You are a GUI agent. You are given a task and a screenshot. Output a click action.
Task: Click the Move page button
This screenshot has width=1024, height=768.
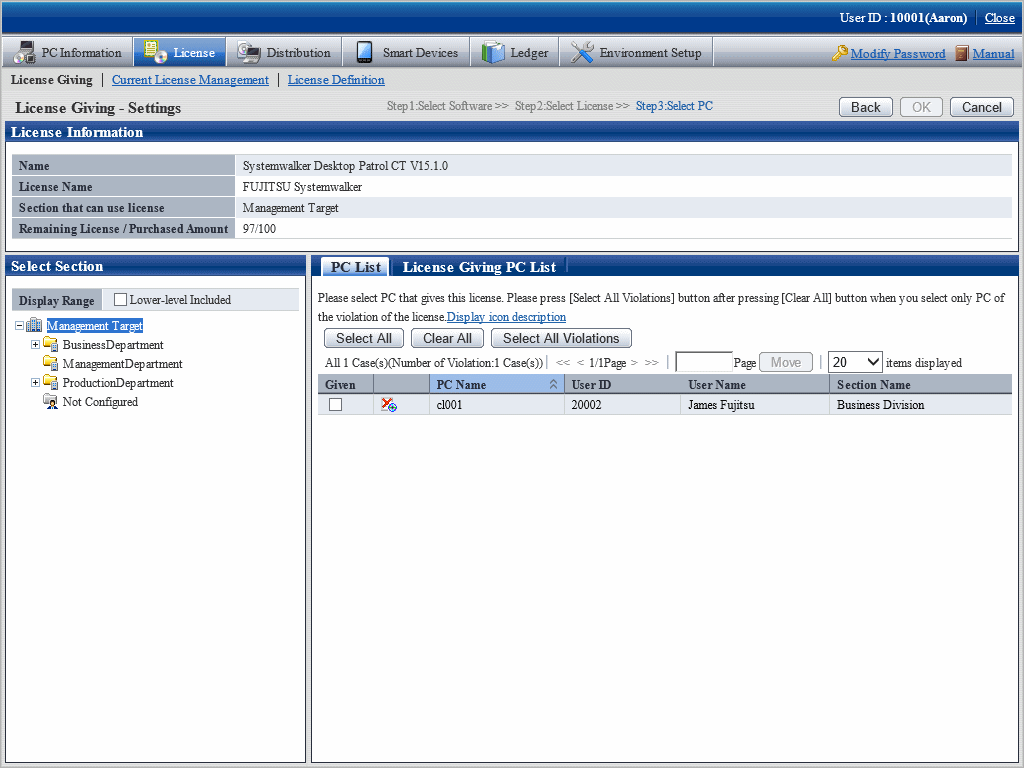786,362
